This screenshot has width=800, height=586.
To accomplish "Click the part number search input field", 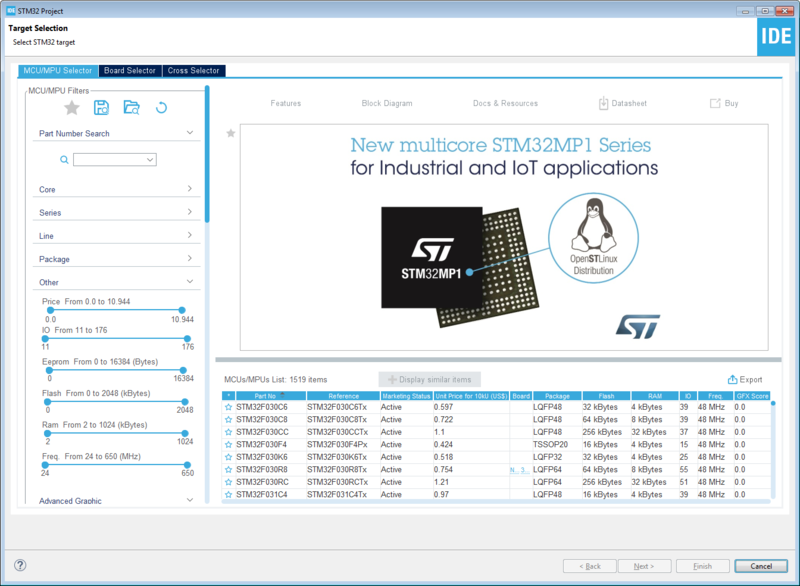I will 116,159.
